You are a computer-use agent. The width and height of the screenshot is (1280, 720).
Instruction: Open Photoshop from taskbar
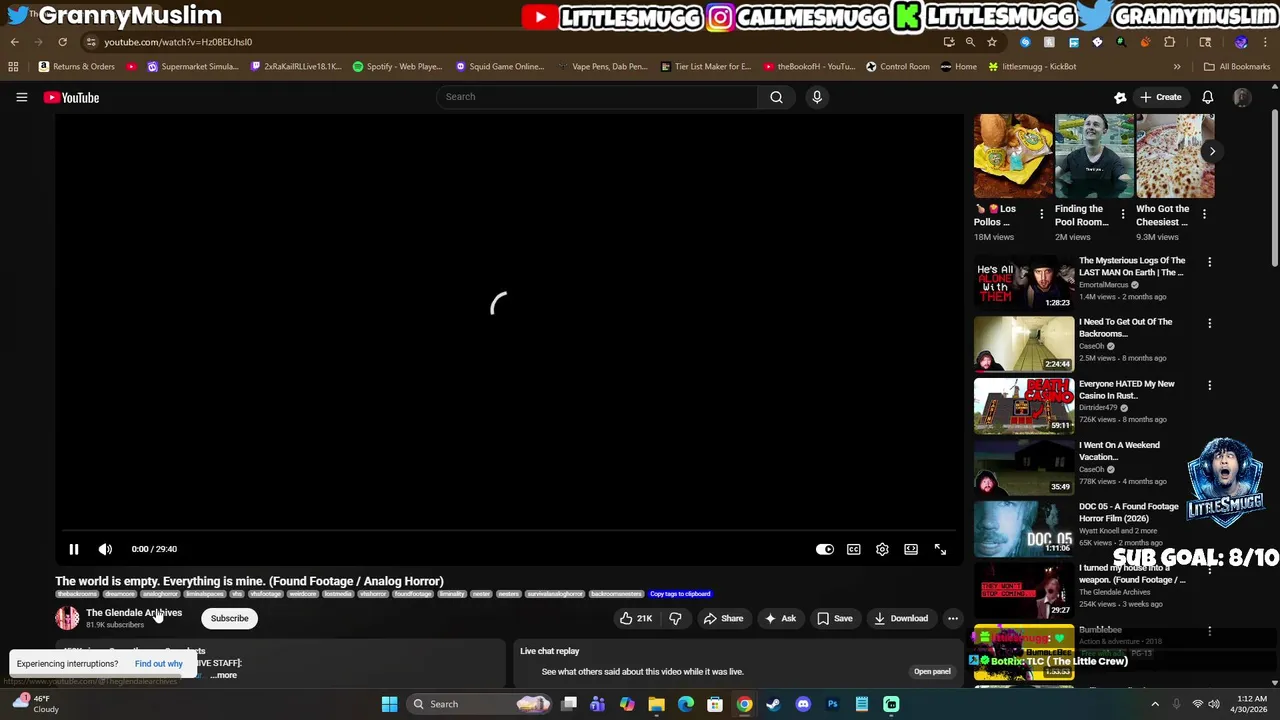pos(832,704)
